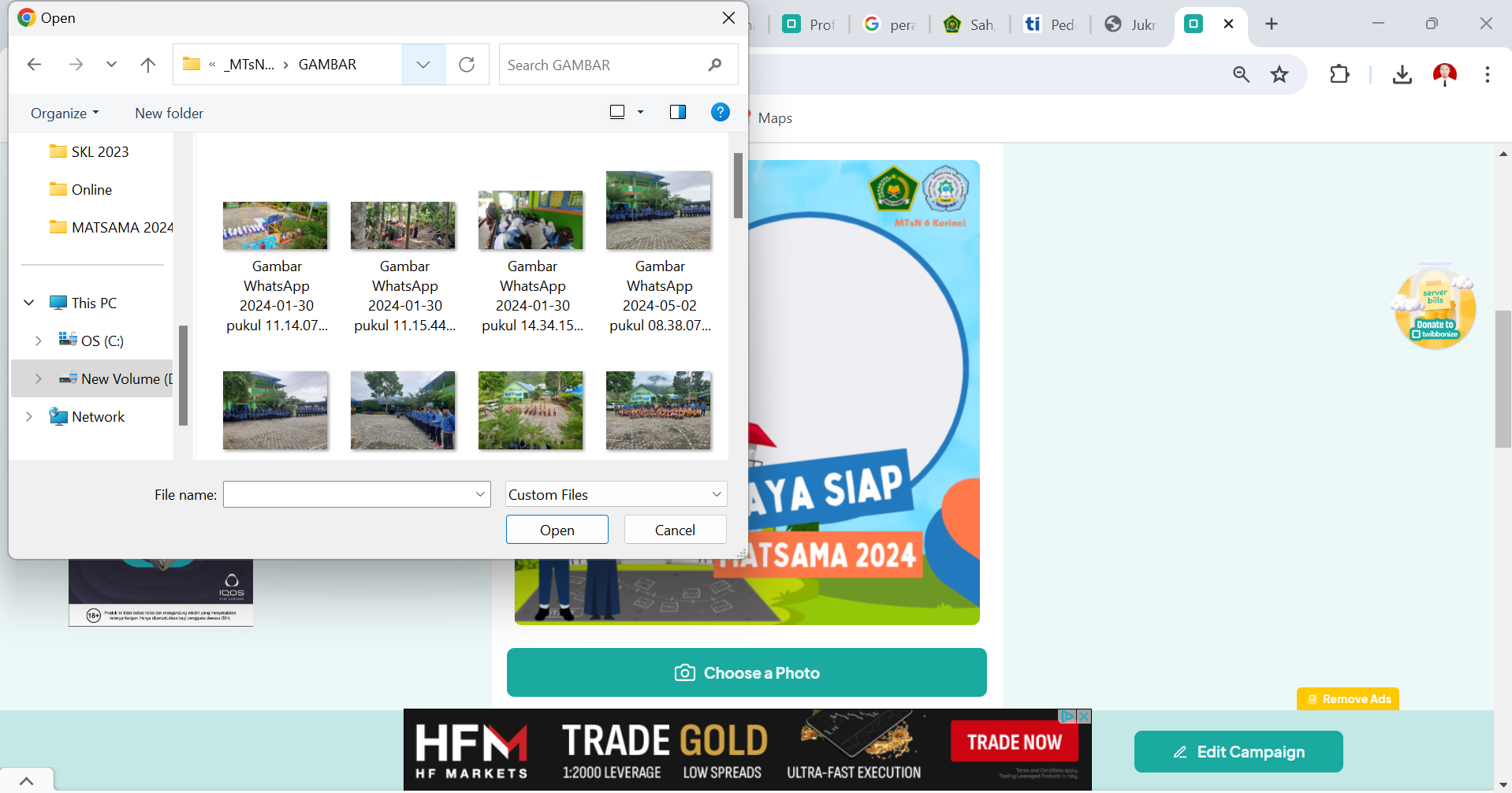Open the Organize menu

point(65,114)
